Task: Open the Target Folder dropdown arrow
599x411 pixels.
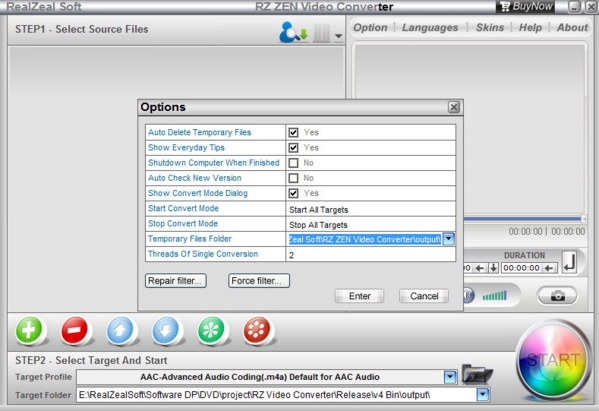Action: tap(483, 394)
